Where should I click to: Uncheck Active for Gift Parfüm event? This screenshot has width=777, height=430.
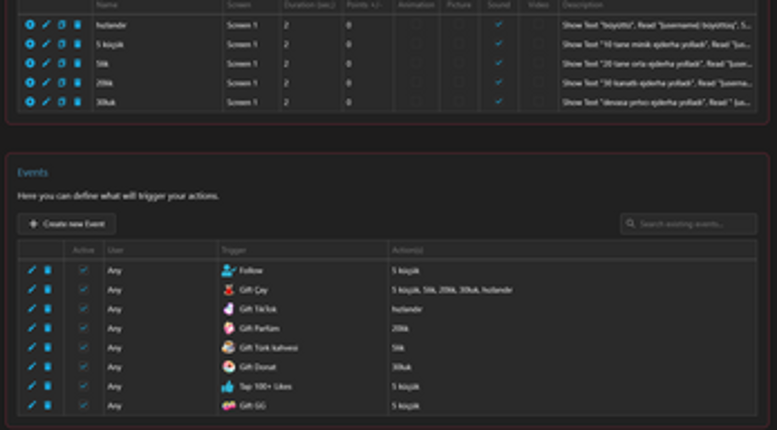tap(83, 328)
